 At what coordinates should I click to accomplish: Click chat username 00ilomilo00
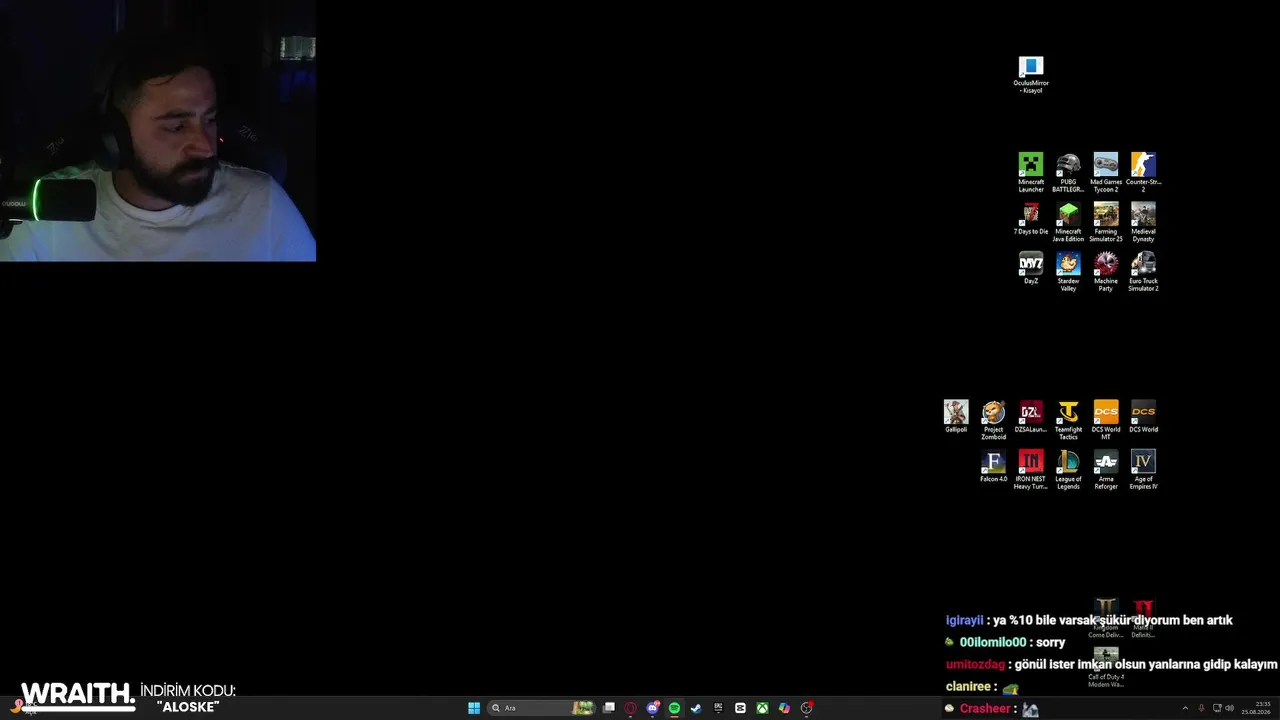point(993,642)
